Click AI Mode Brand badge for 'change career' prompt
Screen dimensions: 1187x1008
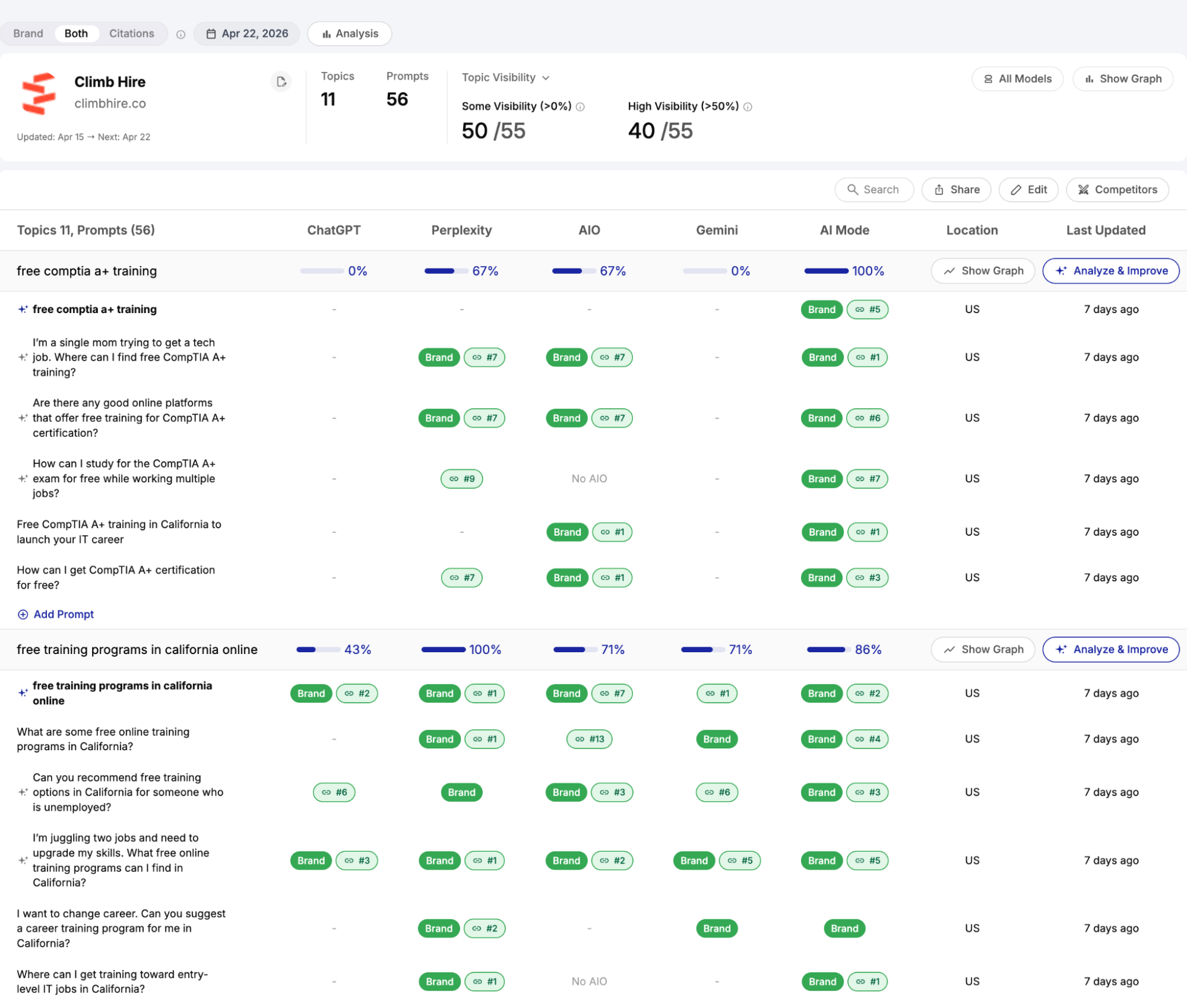pyautogui.click(x=844, y=929)
